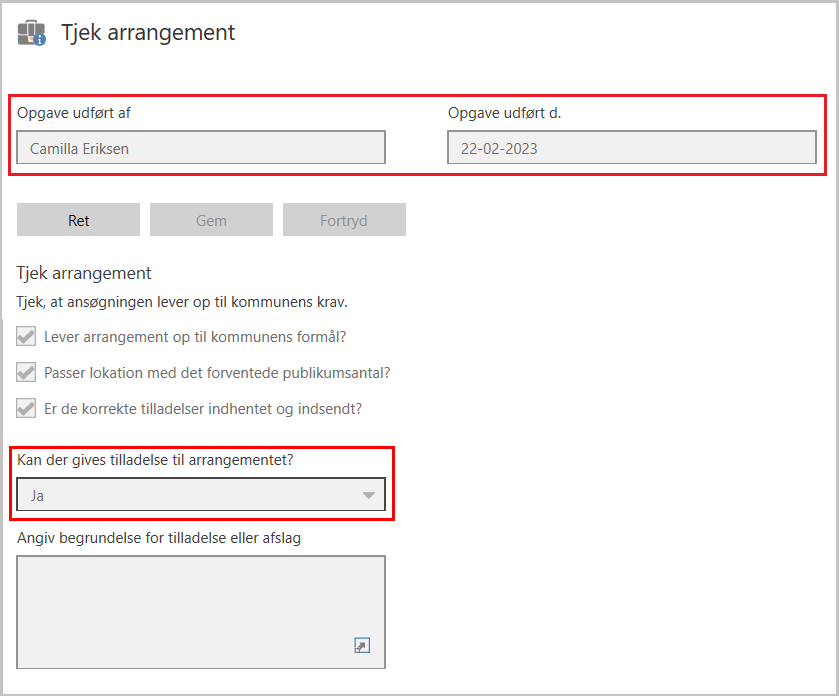The width and height of the screenshot is (839, 696).
Task: Click the 'Angiv begrundelse for tilladelse eller afslag' label
Action: [159, 538]
